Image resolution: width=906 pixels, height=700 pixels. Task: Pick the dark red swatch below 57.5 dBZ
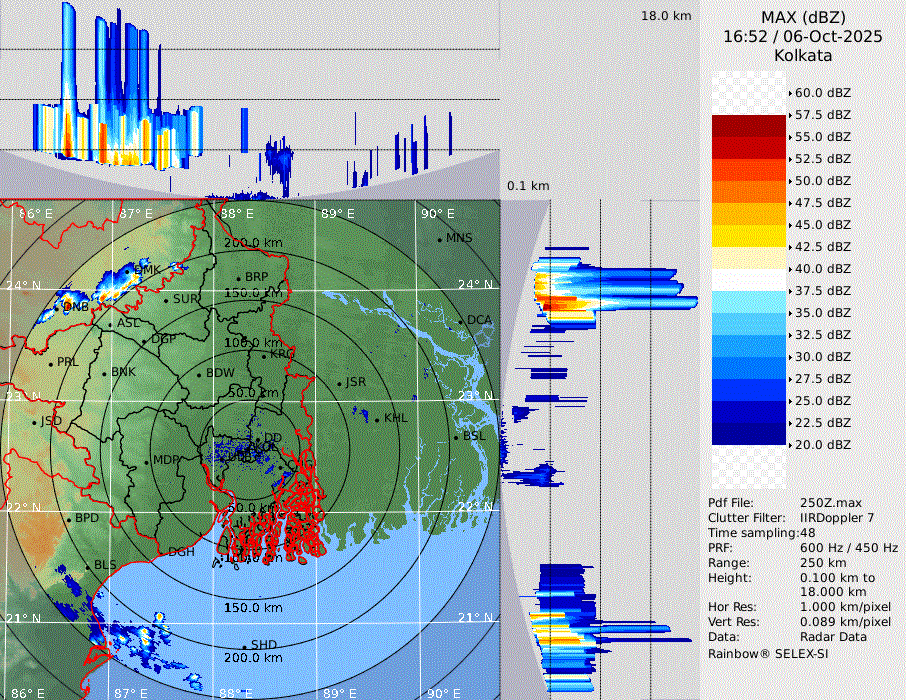pos(749,126)
